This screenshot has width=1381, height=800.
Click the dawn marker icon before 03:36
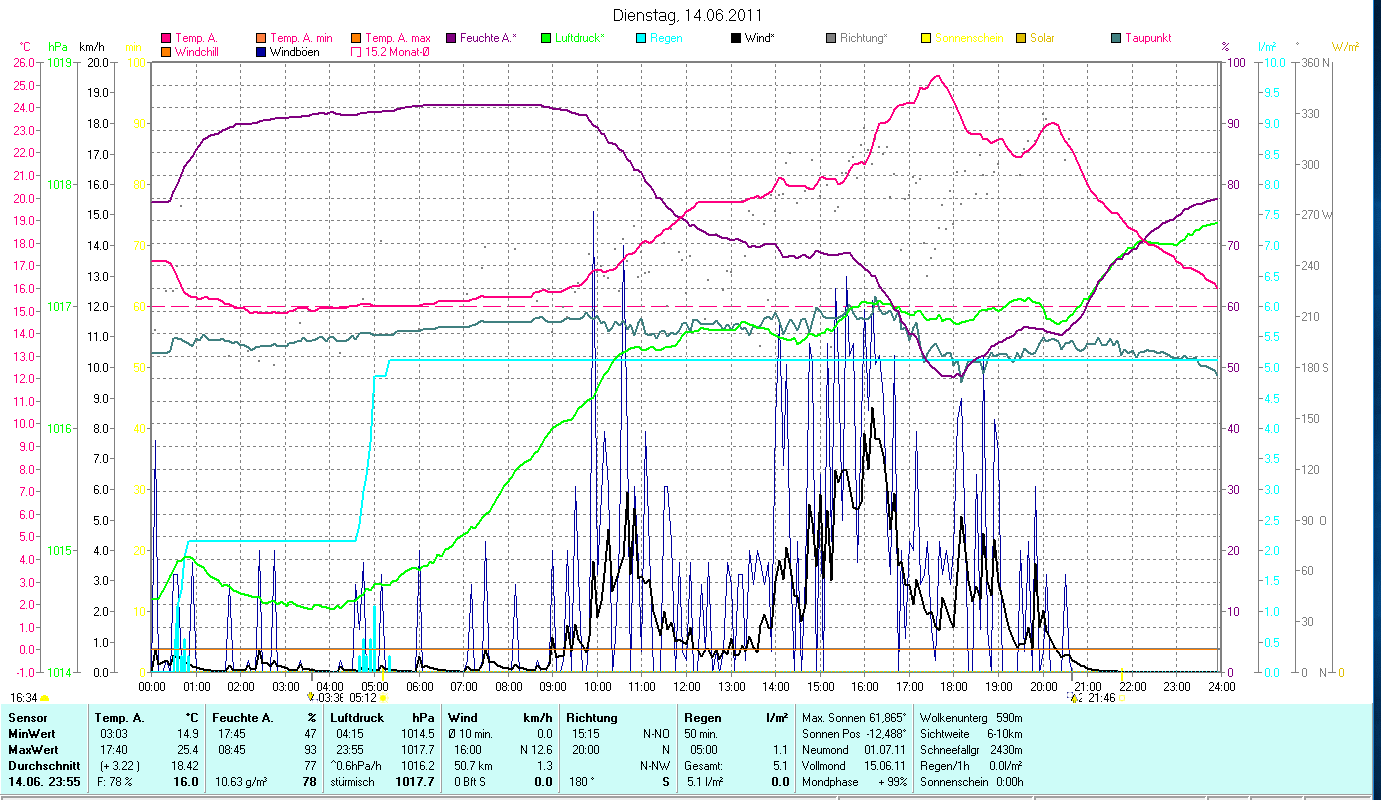311,698
